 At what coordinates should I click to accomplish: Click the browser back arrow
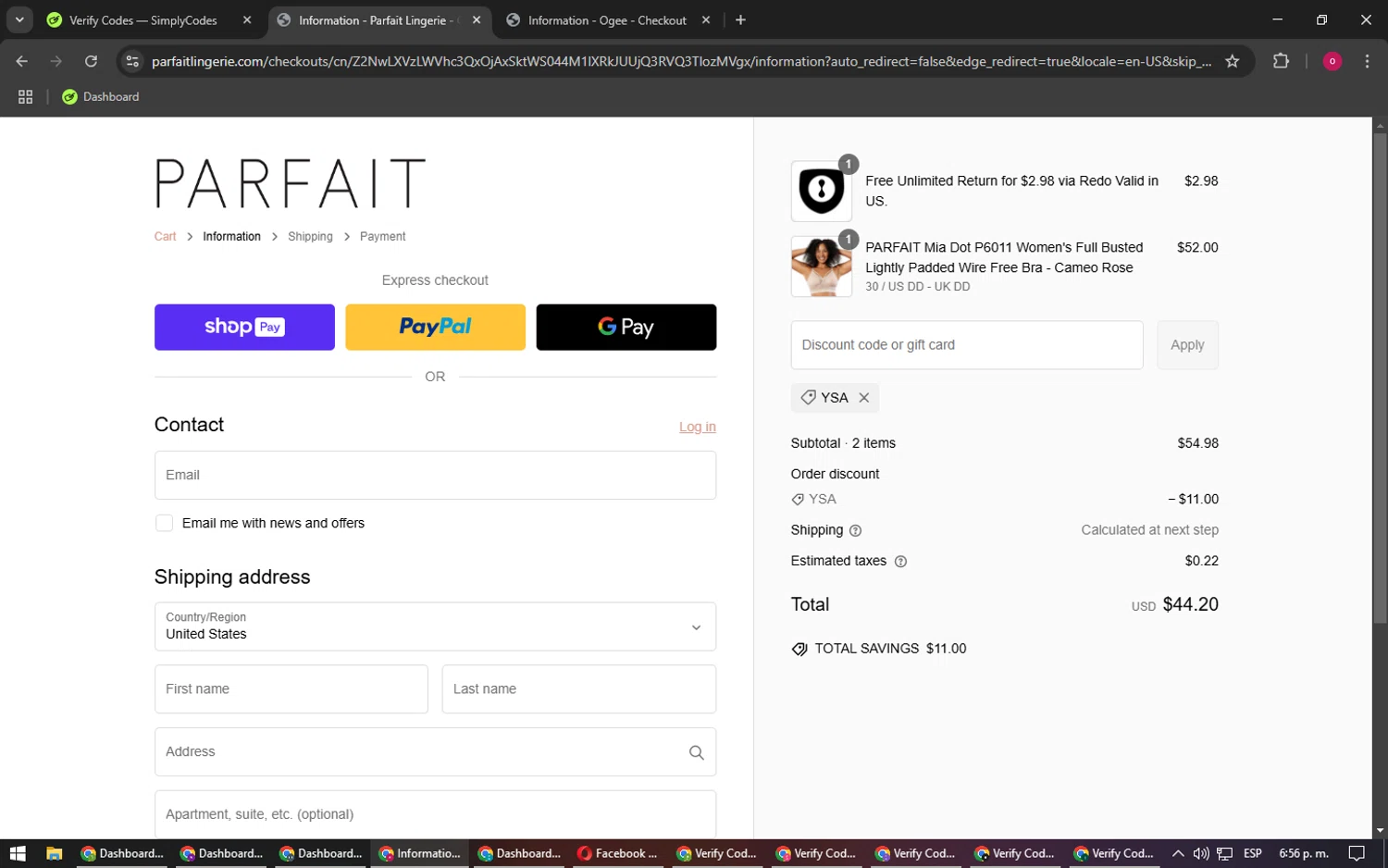coord(22,61)
